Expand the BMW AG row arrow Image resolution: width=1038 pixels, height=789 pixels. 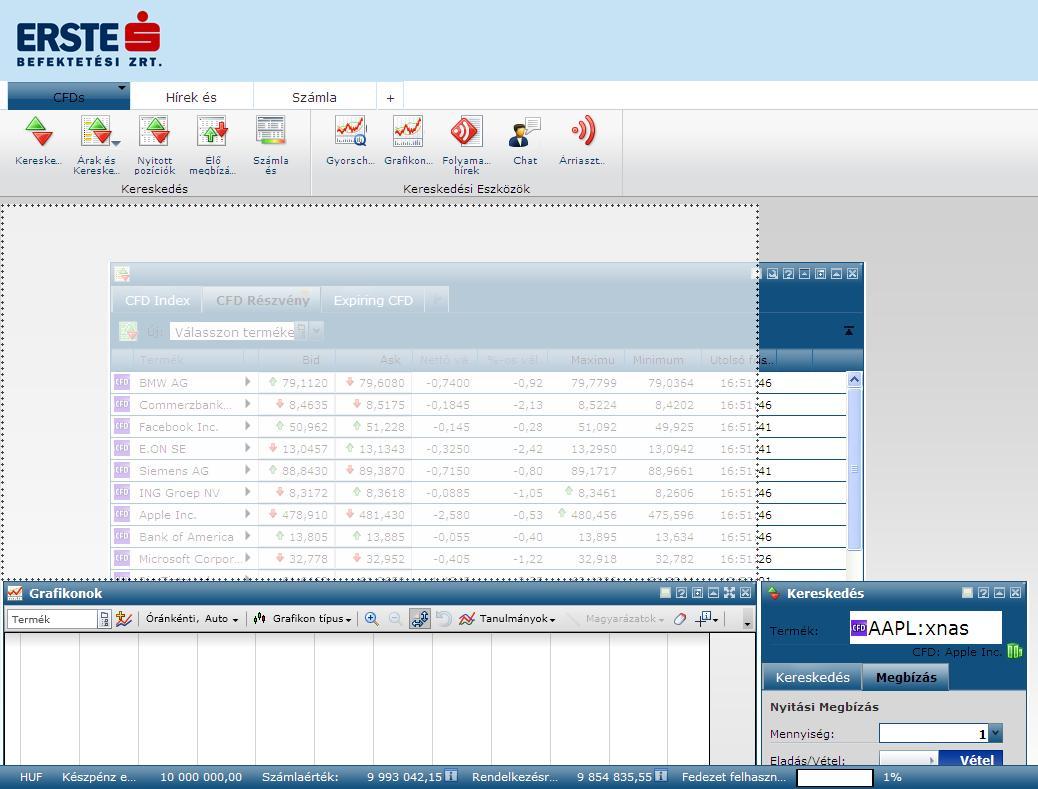coord(248,382)
